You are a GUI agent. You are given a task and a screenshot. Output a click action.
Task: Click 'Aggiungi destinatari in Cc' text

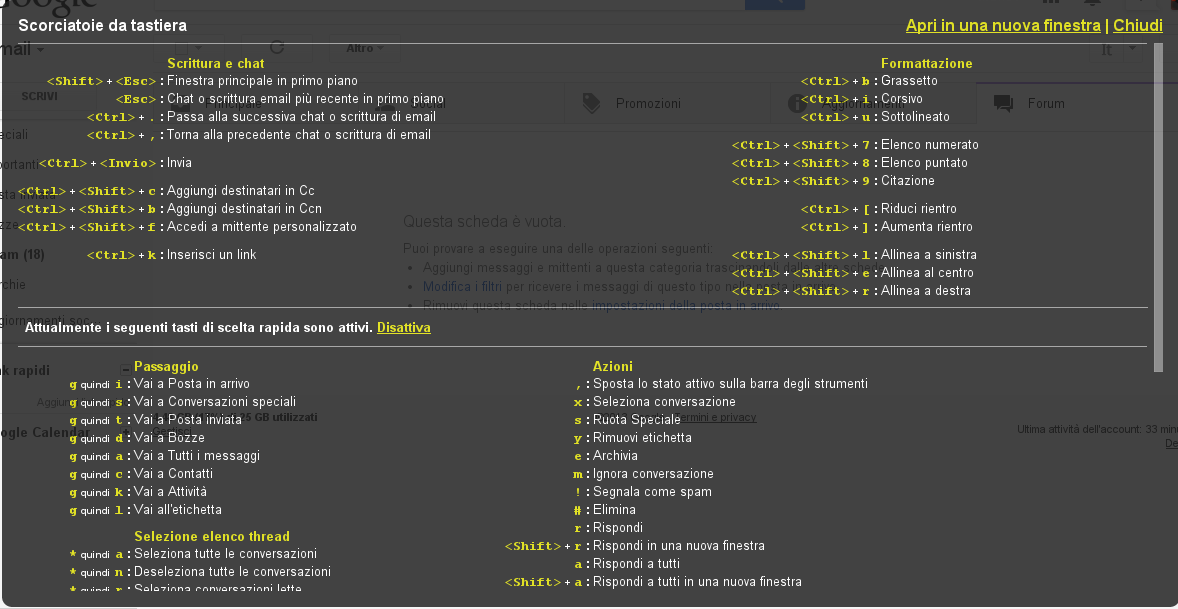[240, 190]
